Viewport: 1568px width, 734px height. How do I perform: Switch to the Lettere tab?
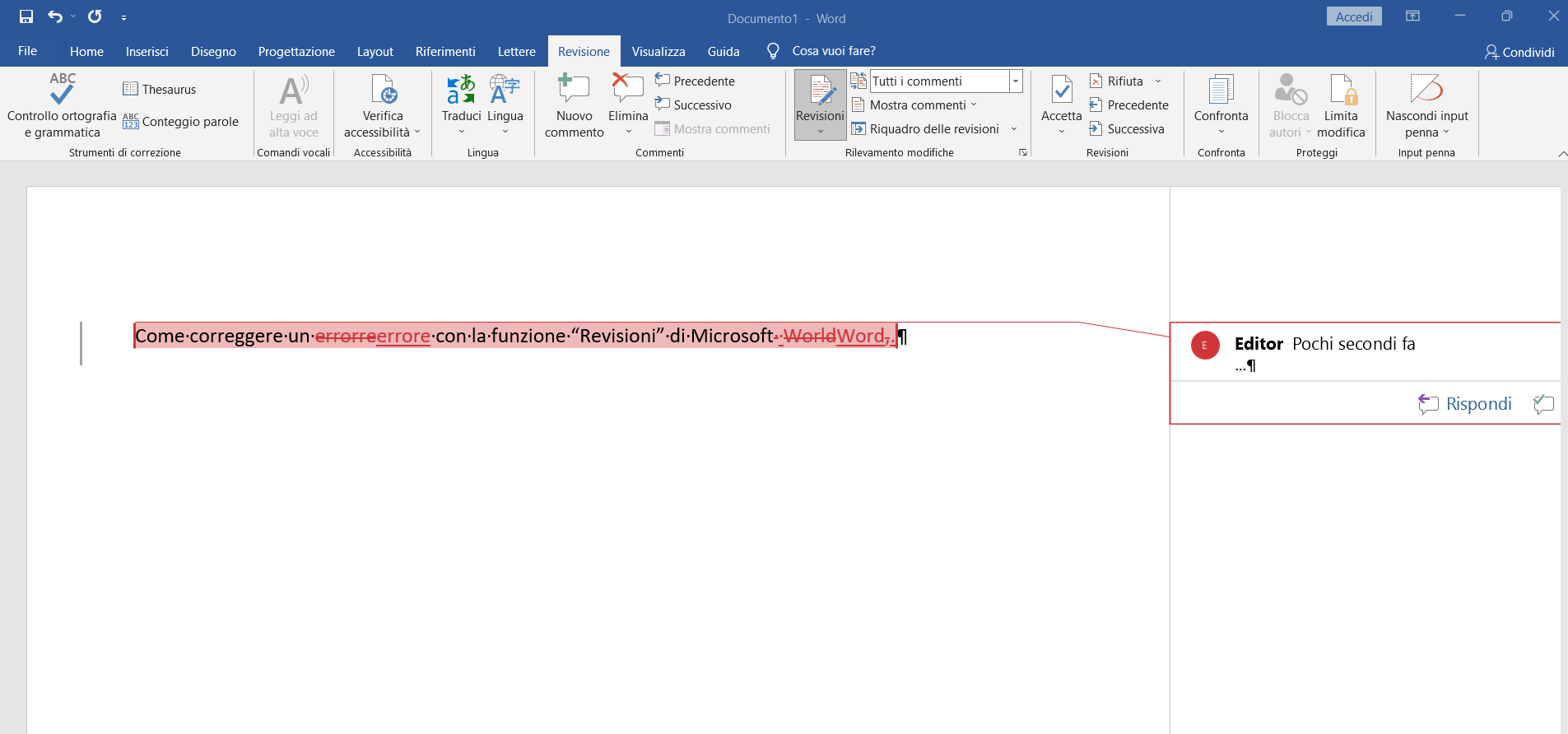(x=517, y=51)
